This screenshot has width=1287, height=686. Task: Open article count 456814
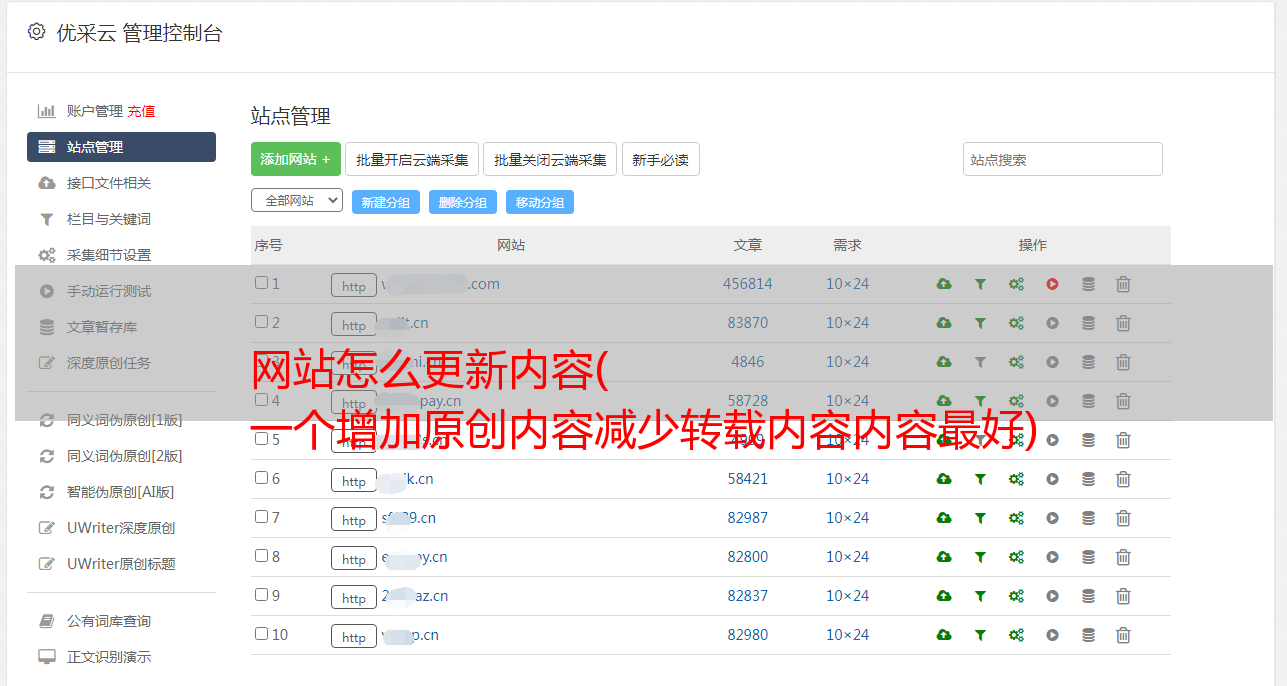[748, 284]
